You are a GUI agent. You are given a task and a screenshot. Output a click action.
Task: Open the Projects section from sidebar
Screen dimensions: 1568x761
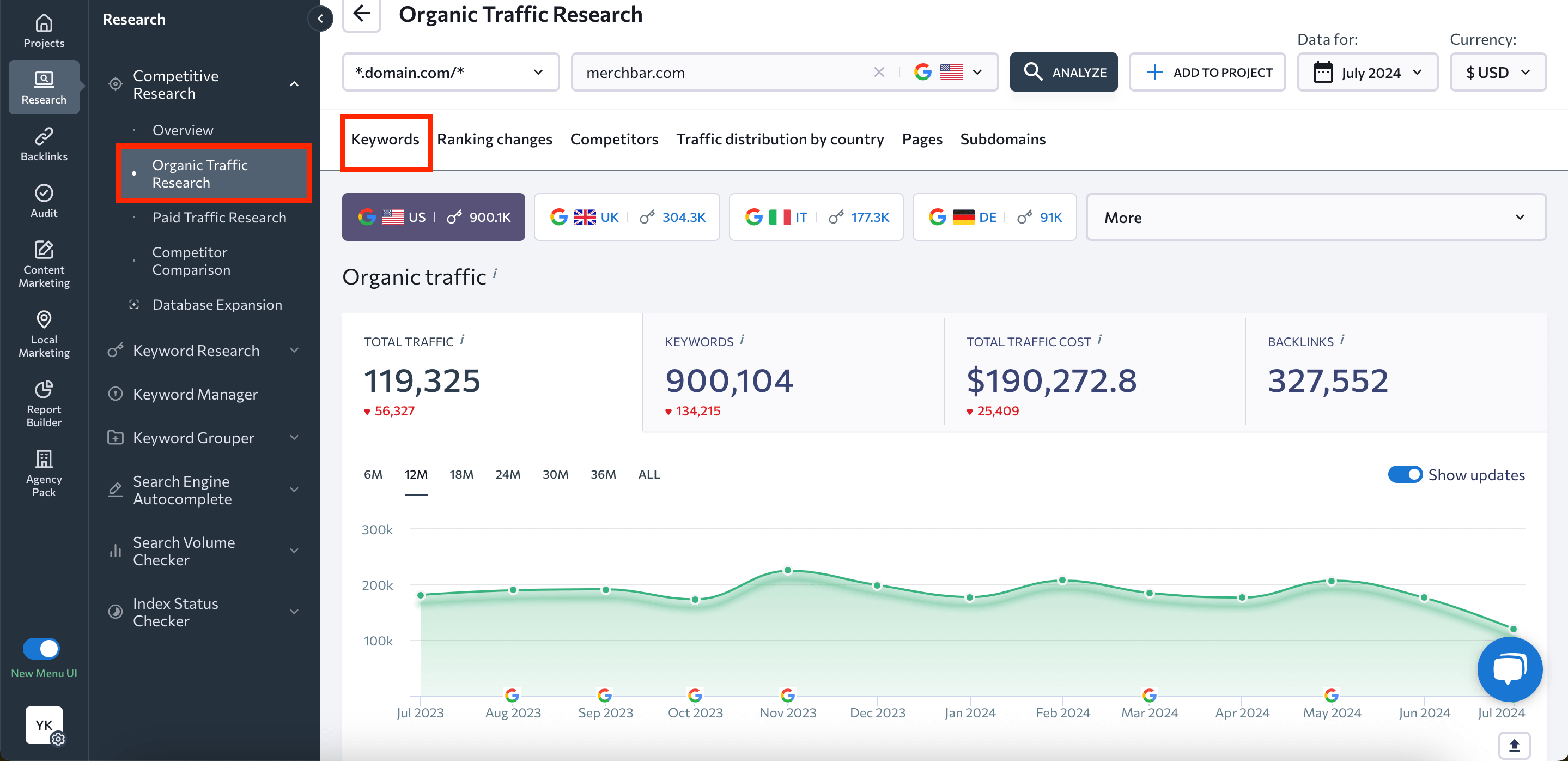(x=43, y=30)
